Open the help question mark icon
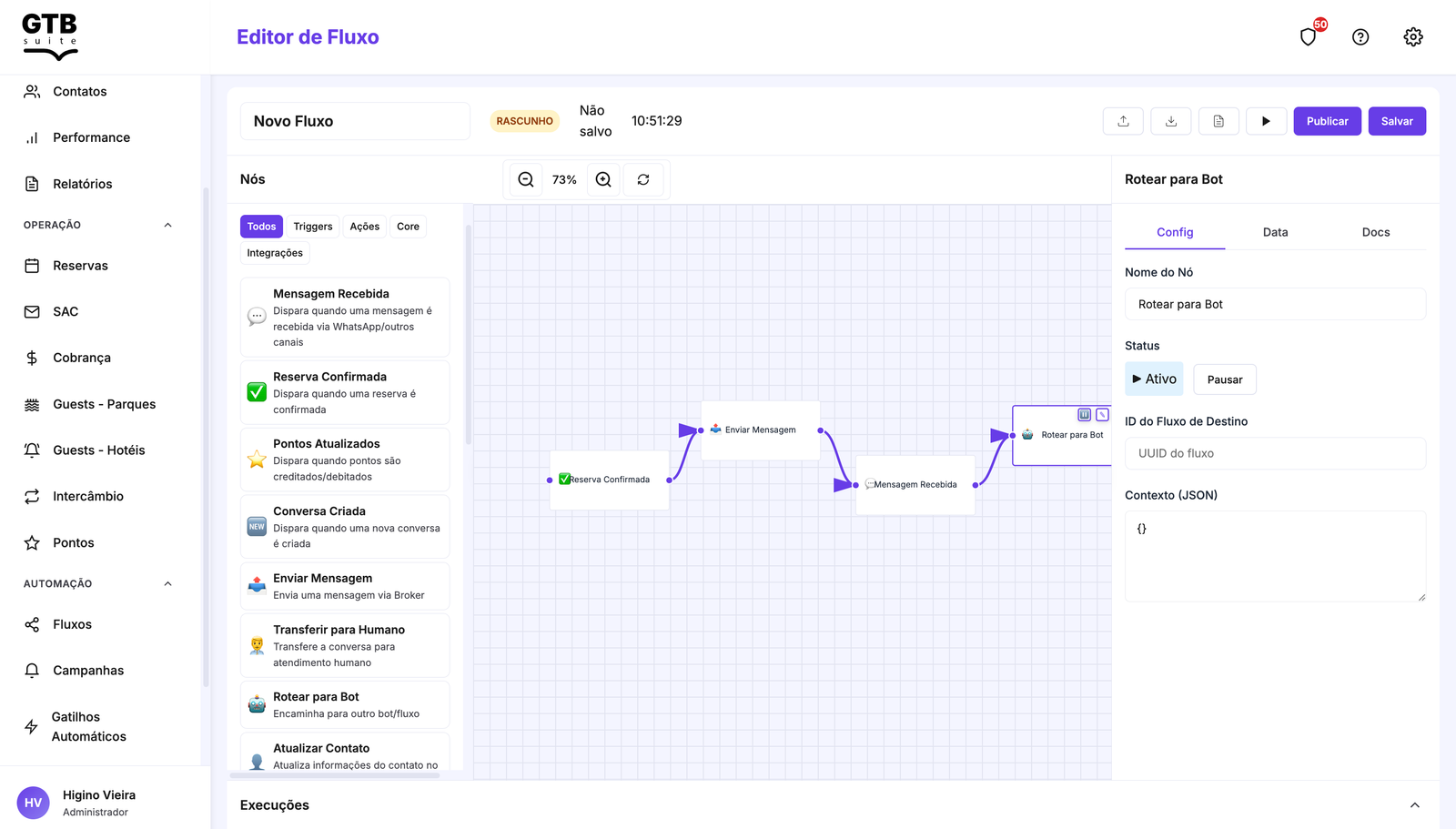1456x829 pixels. point(1360,37)
